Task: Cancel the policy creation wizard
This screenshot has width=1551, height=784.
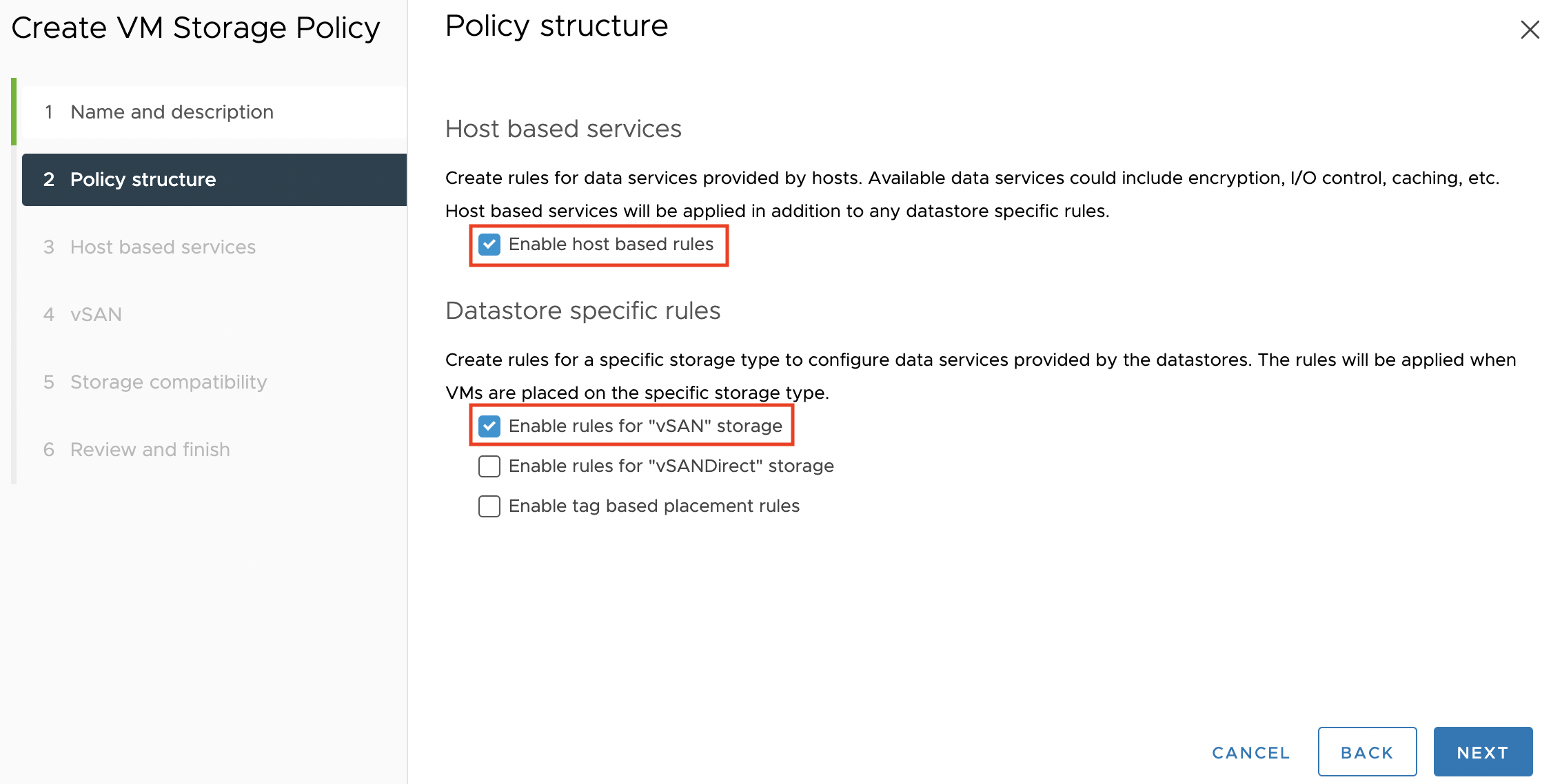Action: [x=1250, y=752]
